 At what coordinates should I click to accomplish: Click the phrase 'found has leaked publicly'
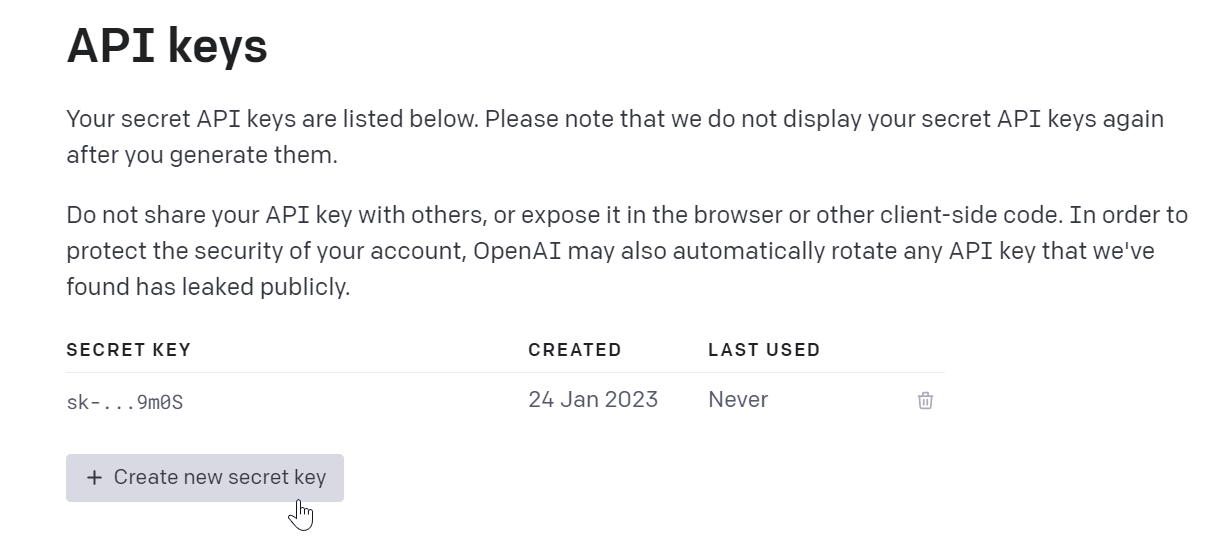pyautogui.click(x=208, y=288)
